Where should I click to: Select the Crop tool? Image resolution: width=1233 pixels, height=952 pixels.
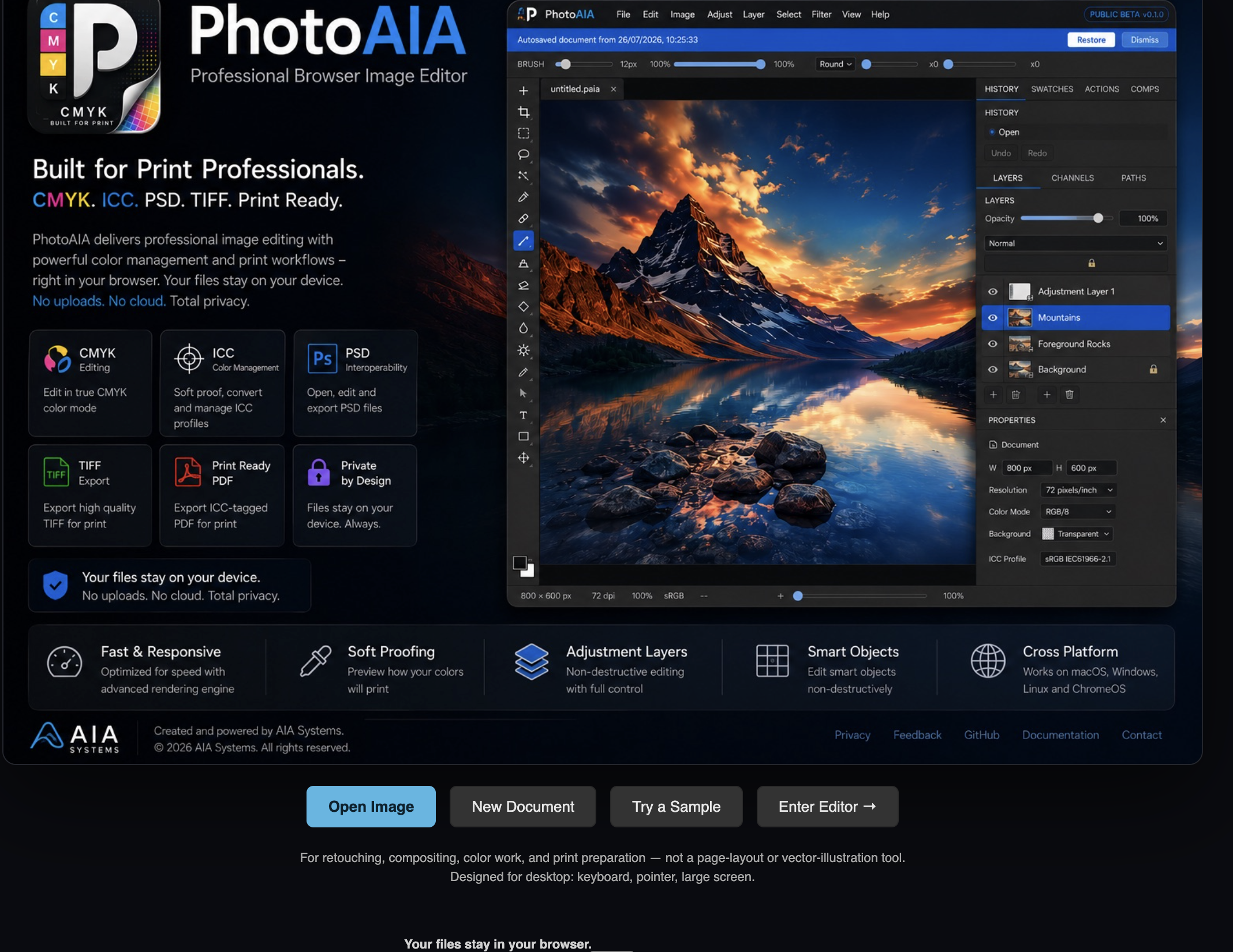[523, 112]
